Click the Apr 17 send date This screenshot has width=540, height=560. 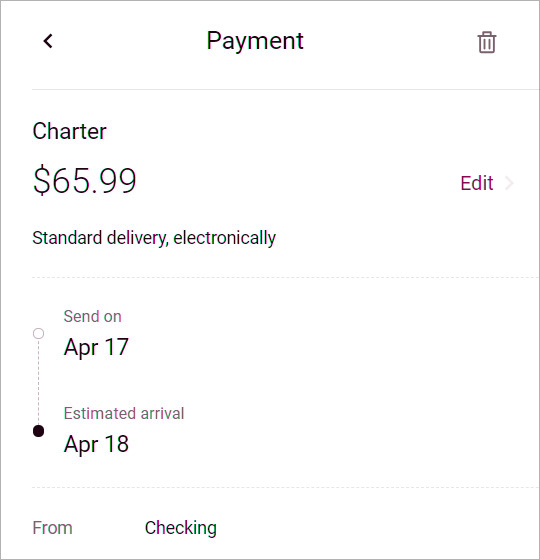(96, 347)
